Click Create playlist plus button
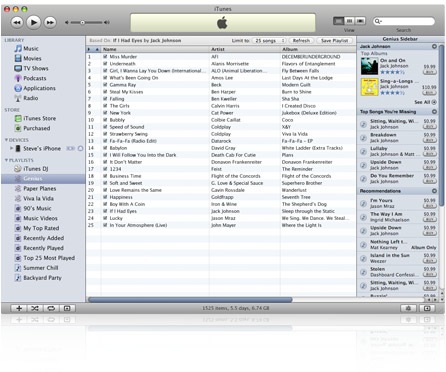This screenshot has width=446, height=372. (19, 308)
